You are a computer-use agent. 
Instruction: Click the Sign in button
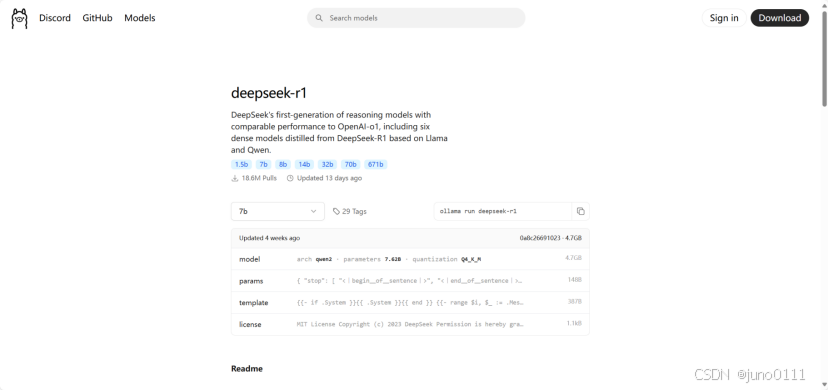(x=724, y=18)
